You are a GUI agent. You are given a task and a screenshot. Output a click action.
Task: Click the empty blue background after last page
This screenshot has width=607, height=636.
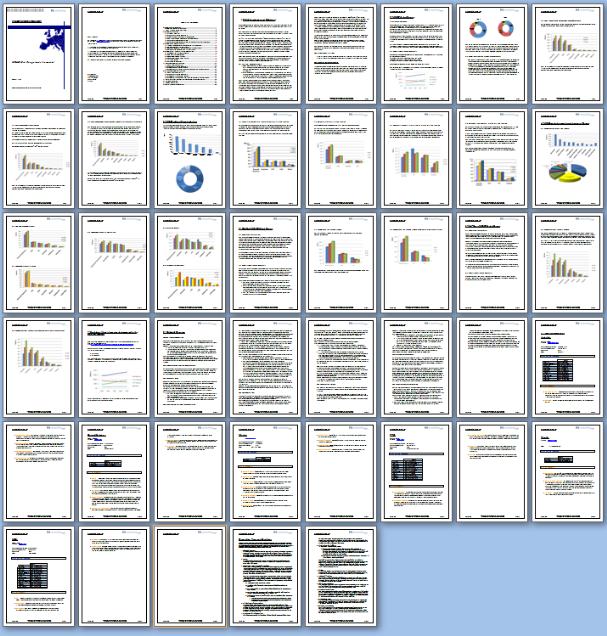490,580
